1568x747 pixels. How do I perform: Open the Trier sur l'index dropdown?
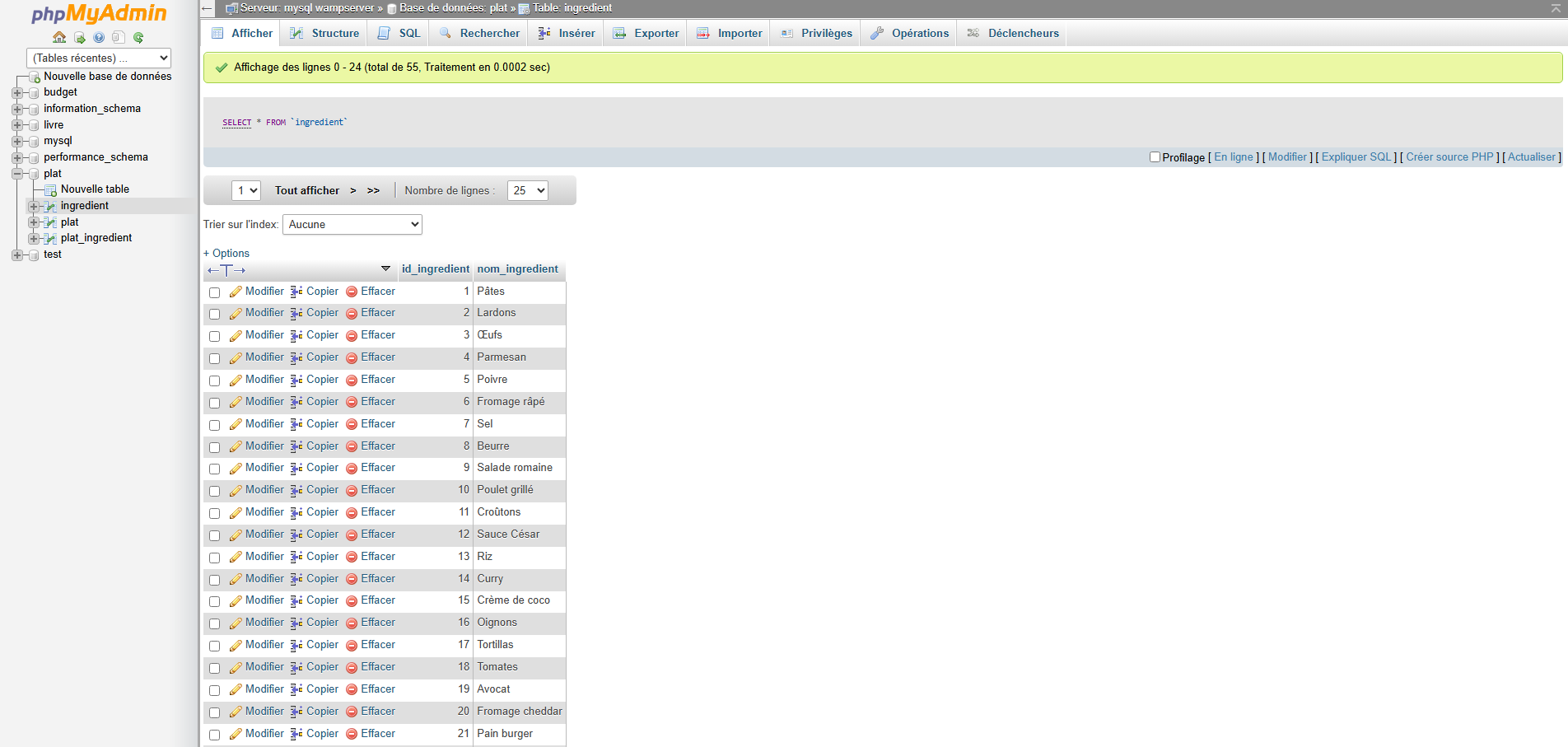[x=352, y=224]
